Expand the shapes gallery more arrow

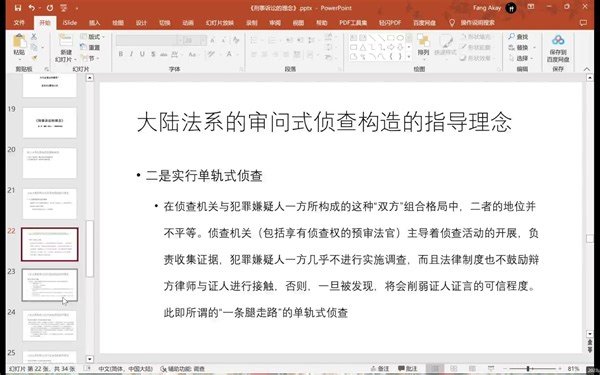[409, 57]
